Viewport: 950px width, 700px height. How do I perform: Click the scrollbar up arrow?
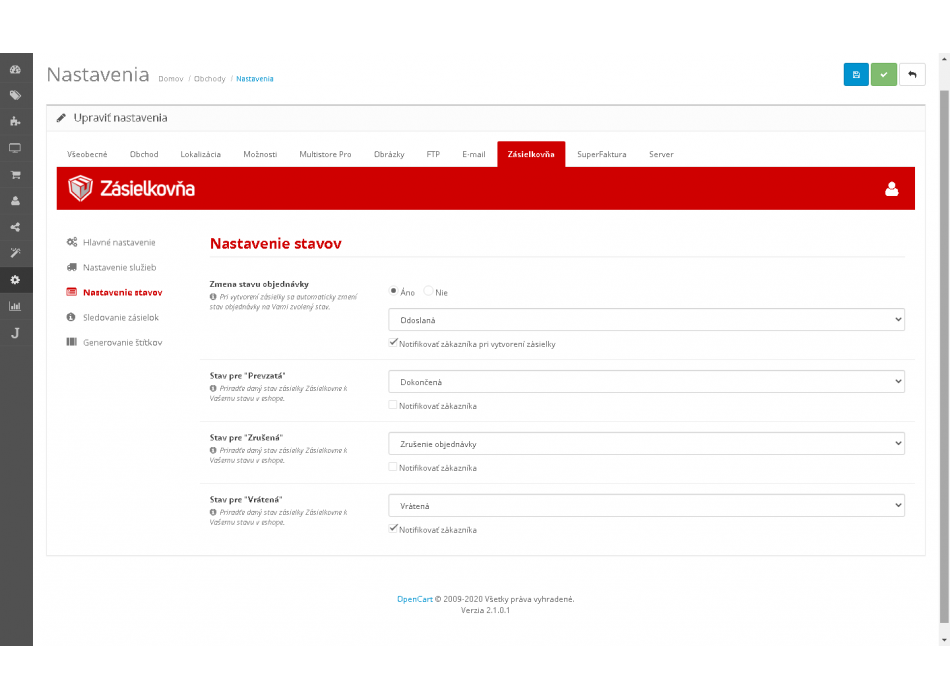944,59
